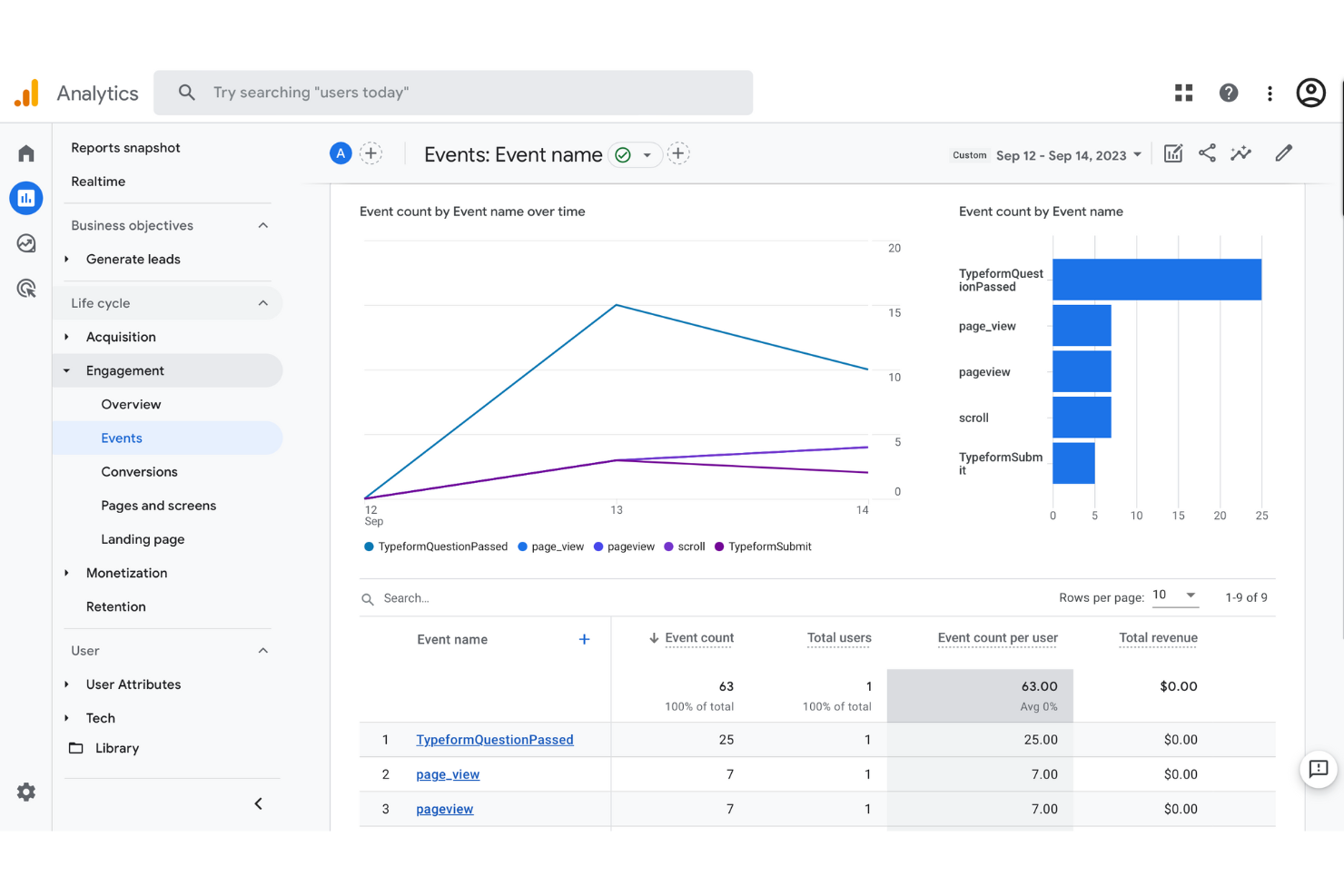Viewport: 1344px width, 896px height.
Task: Add a comparison with plus circle
Action: point(371,153)
